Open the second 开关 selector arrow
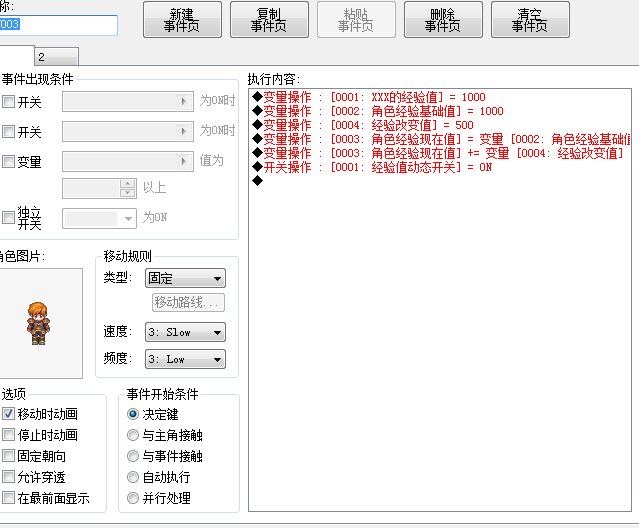Viewport: 639px width, 528px height. point(184,131)
